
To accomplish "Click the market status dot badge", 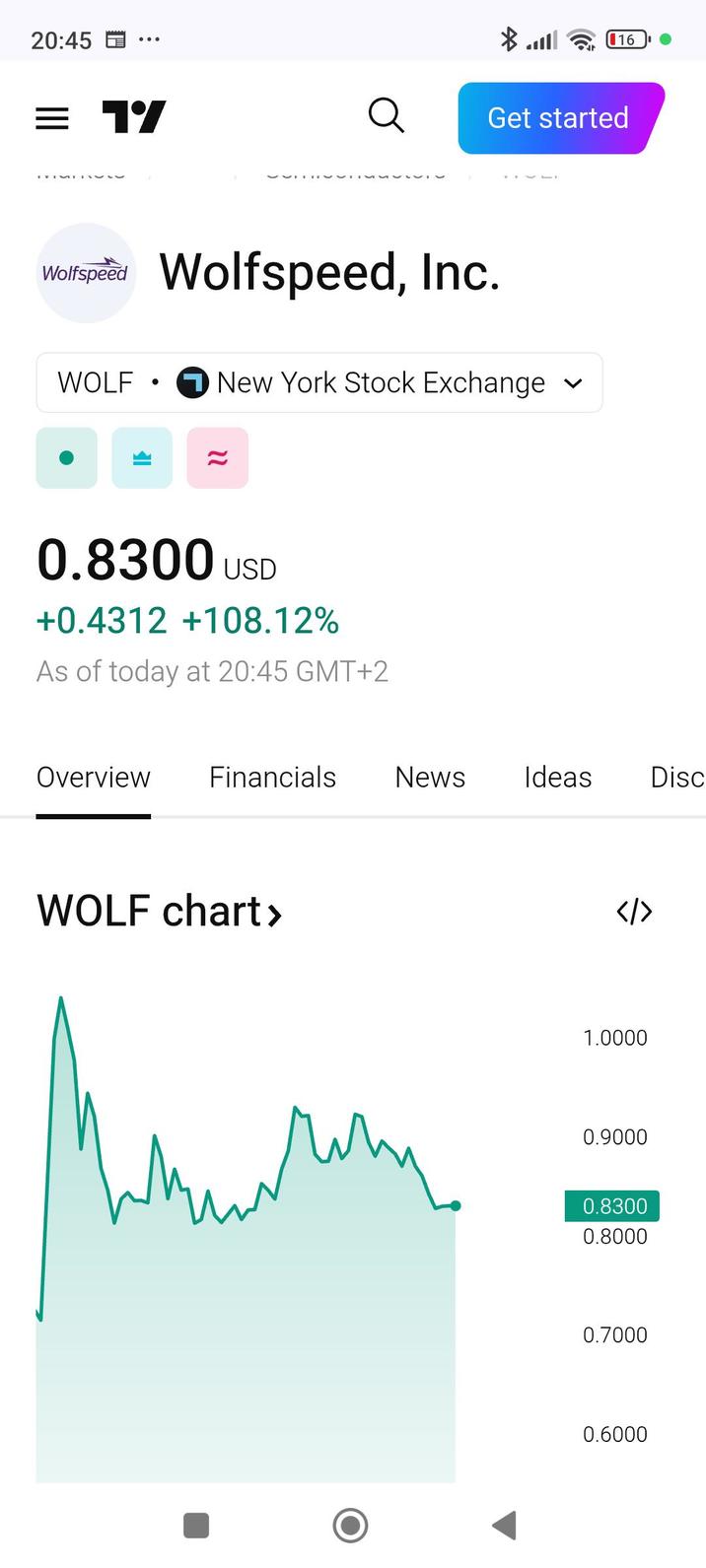I will pyautogui.click(x=66, y=457).
